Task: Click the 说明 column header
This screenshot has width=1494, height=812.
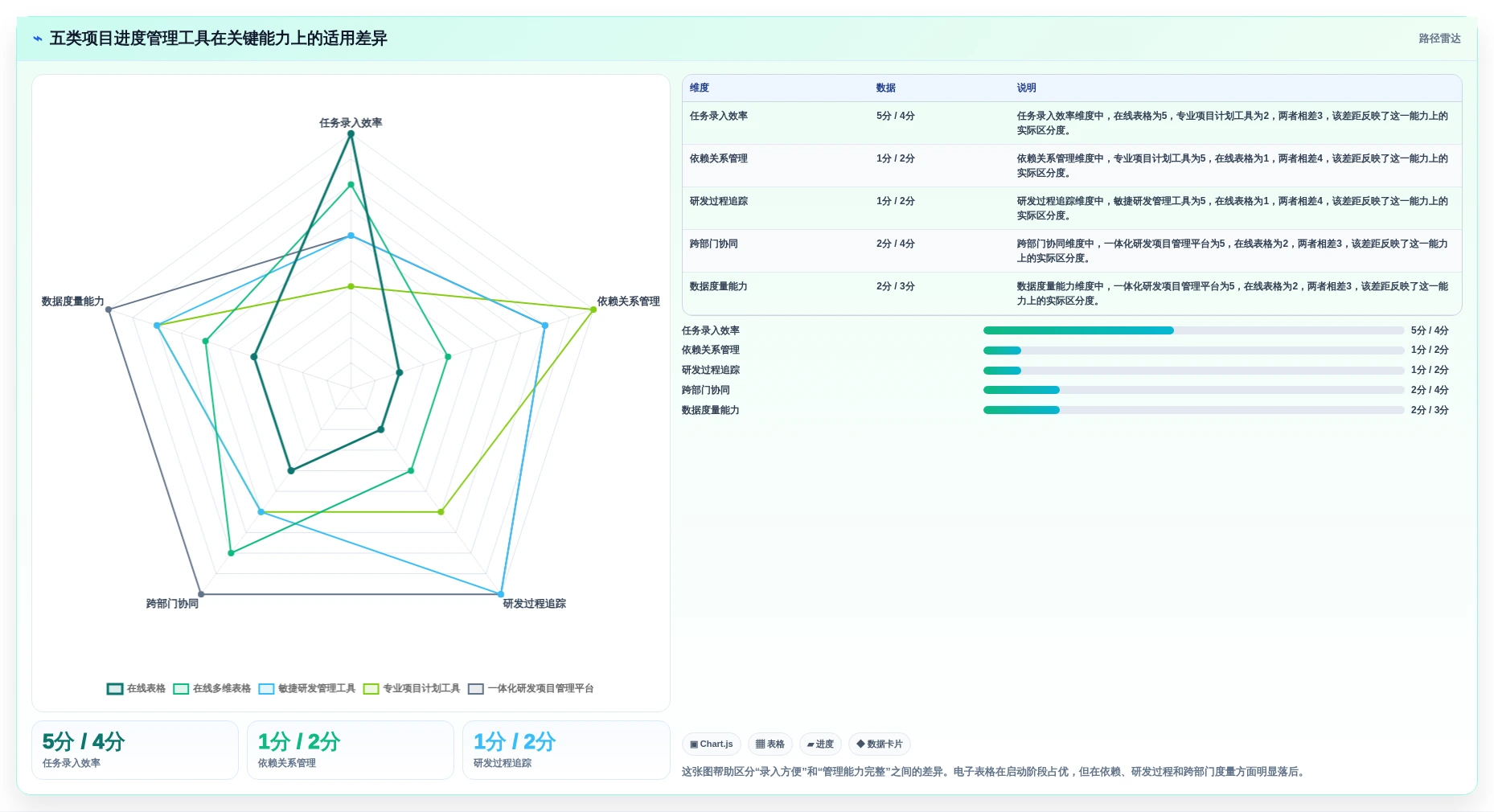Action: click(1026, 88)
